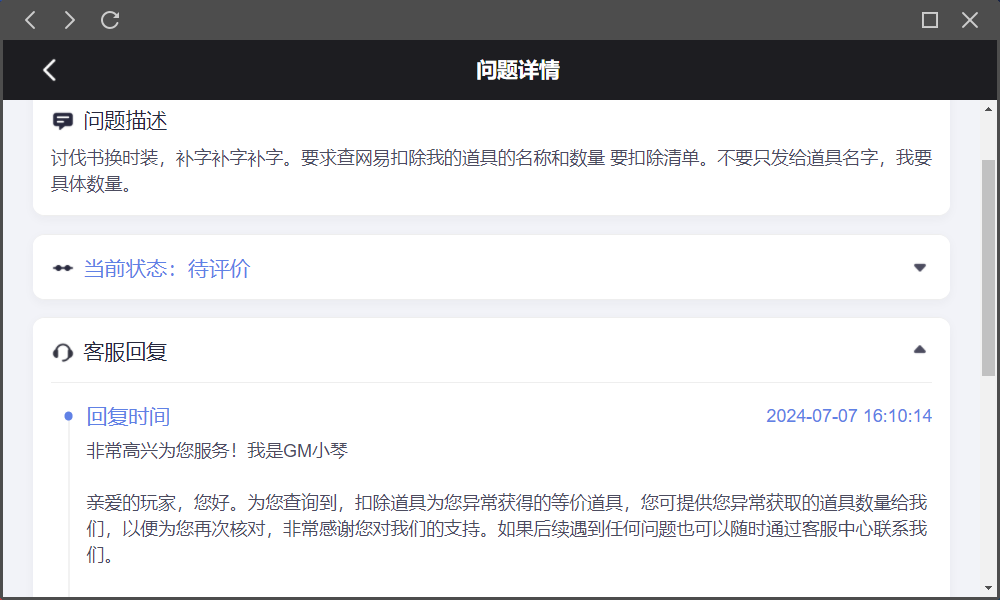Click the scrollbar up arrow
Image resolution: width=1000 pixels, height=600 pixels.
pos(989,109)
